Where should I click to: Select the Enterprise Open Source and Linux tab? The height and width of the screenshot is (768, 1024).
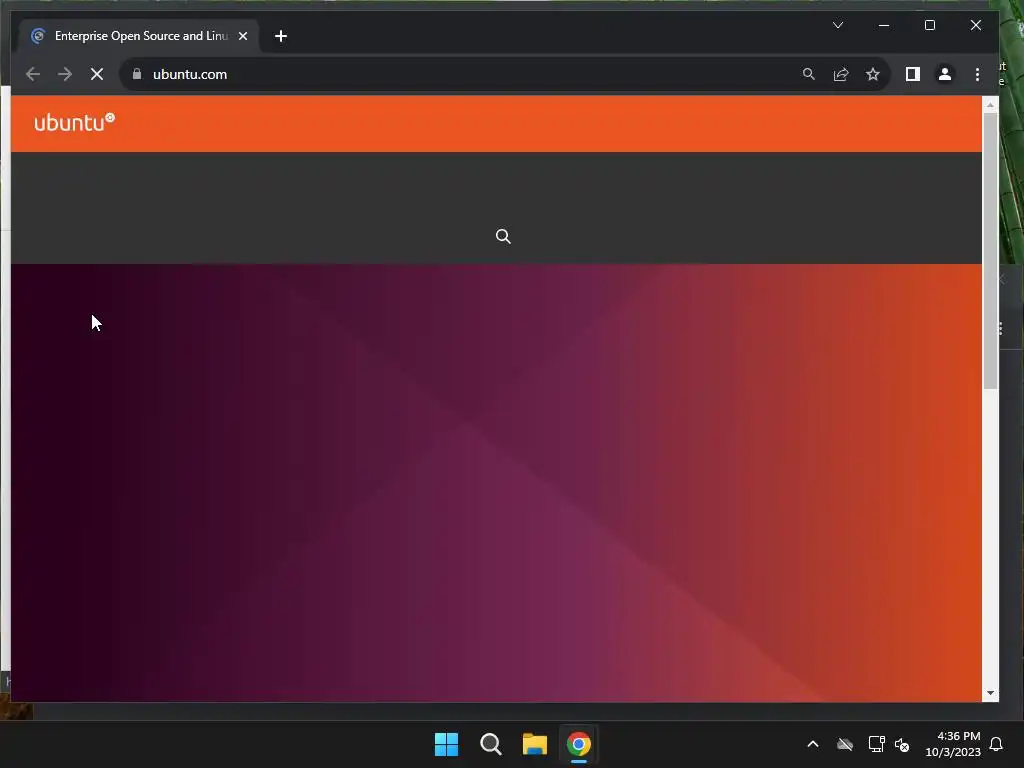coord(140,36)
